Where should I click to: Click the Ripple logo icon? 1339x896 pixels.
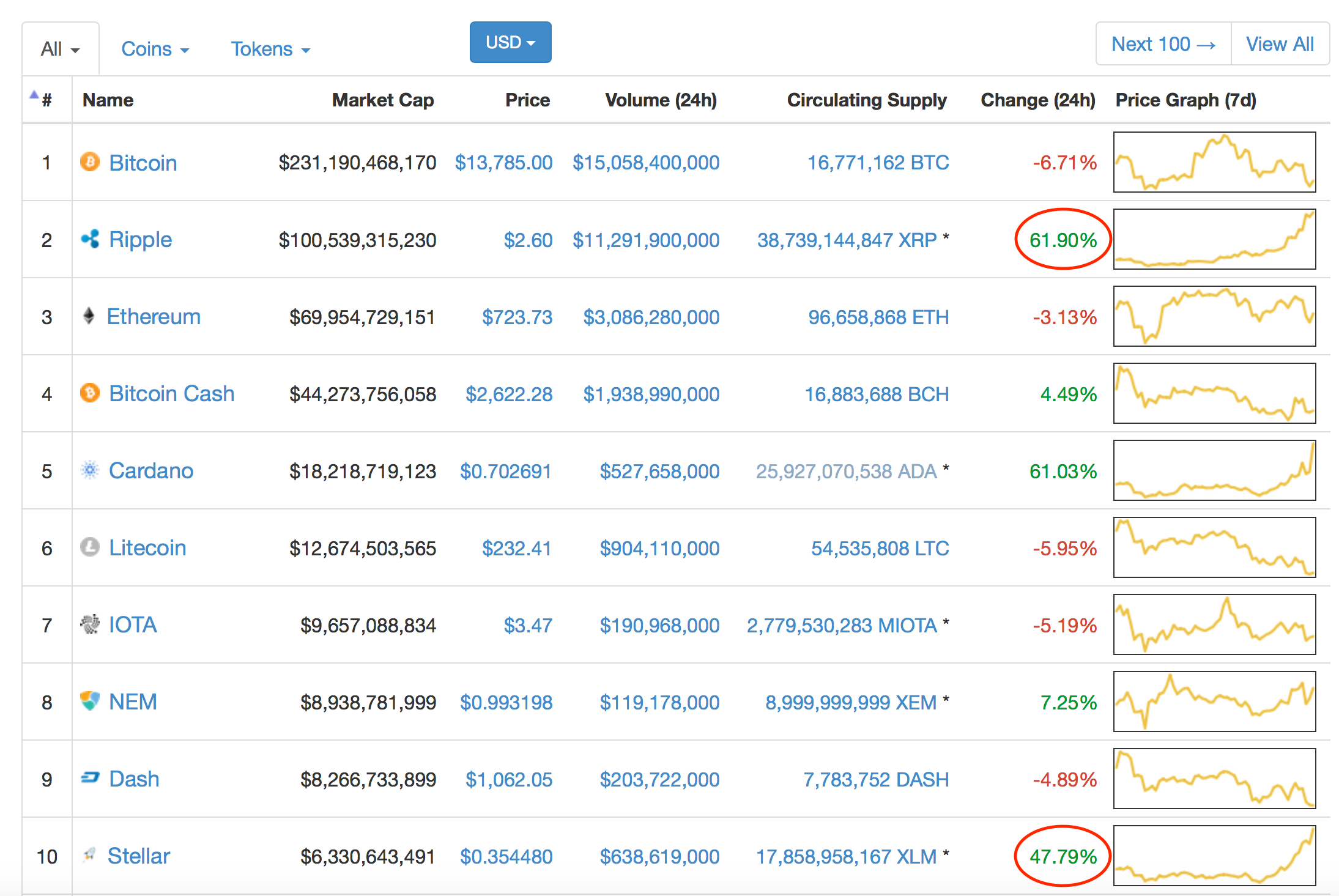tap(90, 239)
